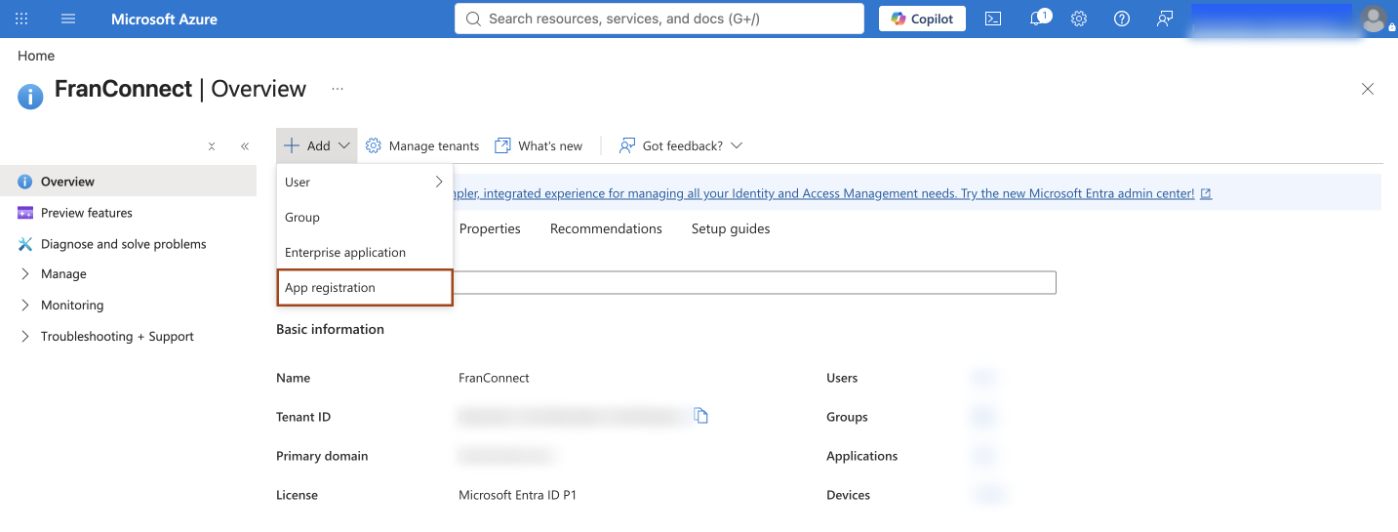Image resolution: width=1398 pixels, height=532 pixels.
Task: Click the Tenant ID label
Action: click(x=303, y=417)
